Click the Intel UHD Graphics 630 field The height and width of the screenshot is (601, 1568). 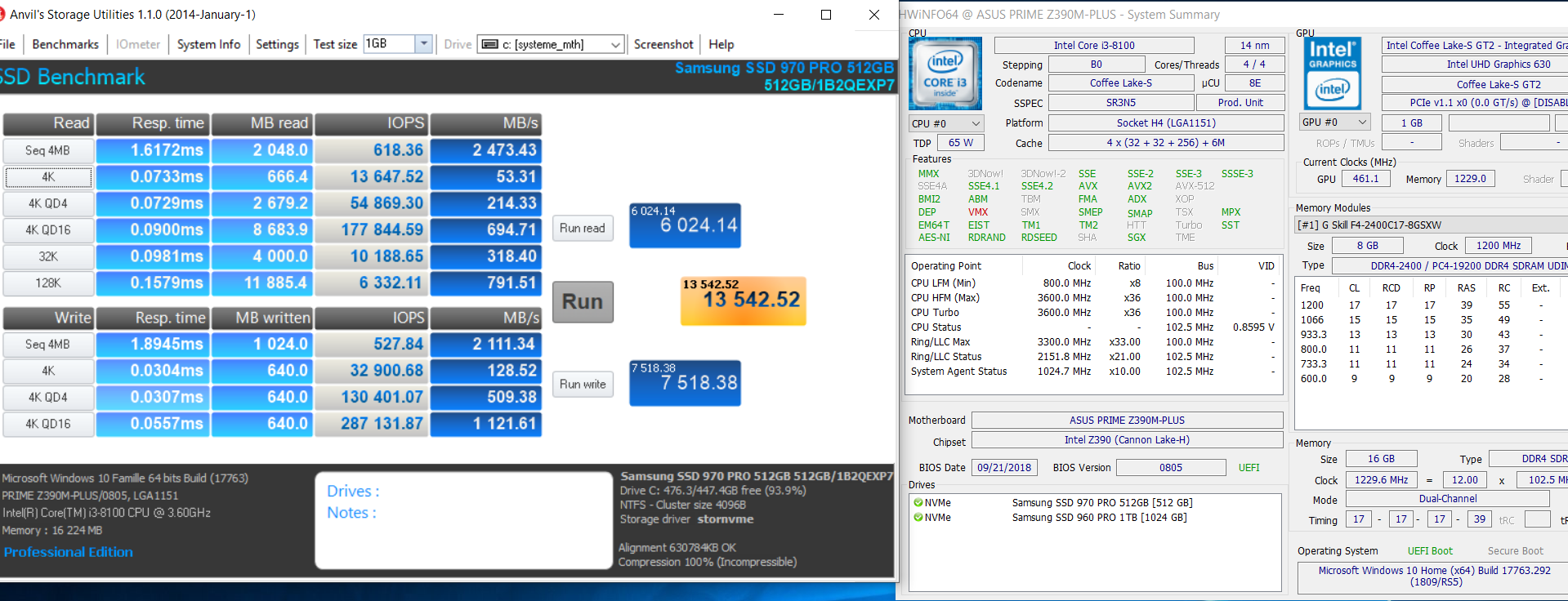(1475, 65)
